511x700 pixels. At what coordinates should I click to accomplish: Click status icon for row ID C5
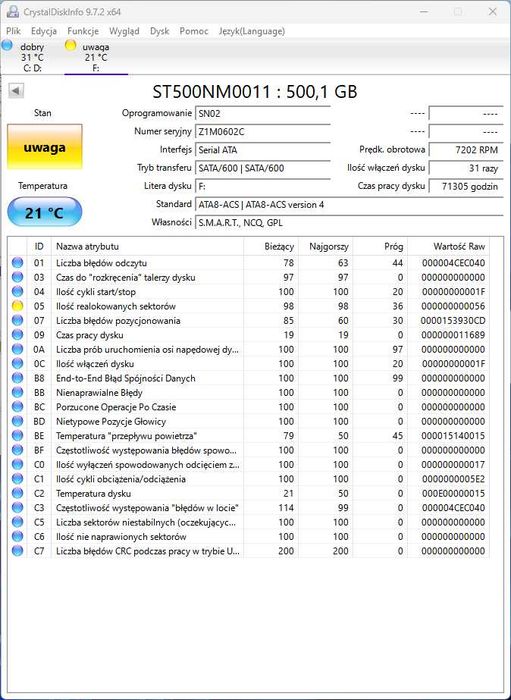17,522
